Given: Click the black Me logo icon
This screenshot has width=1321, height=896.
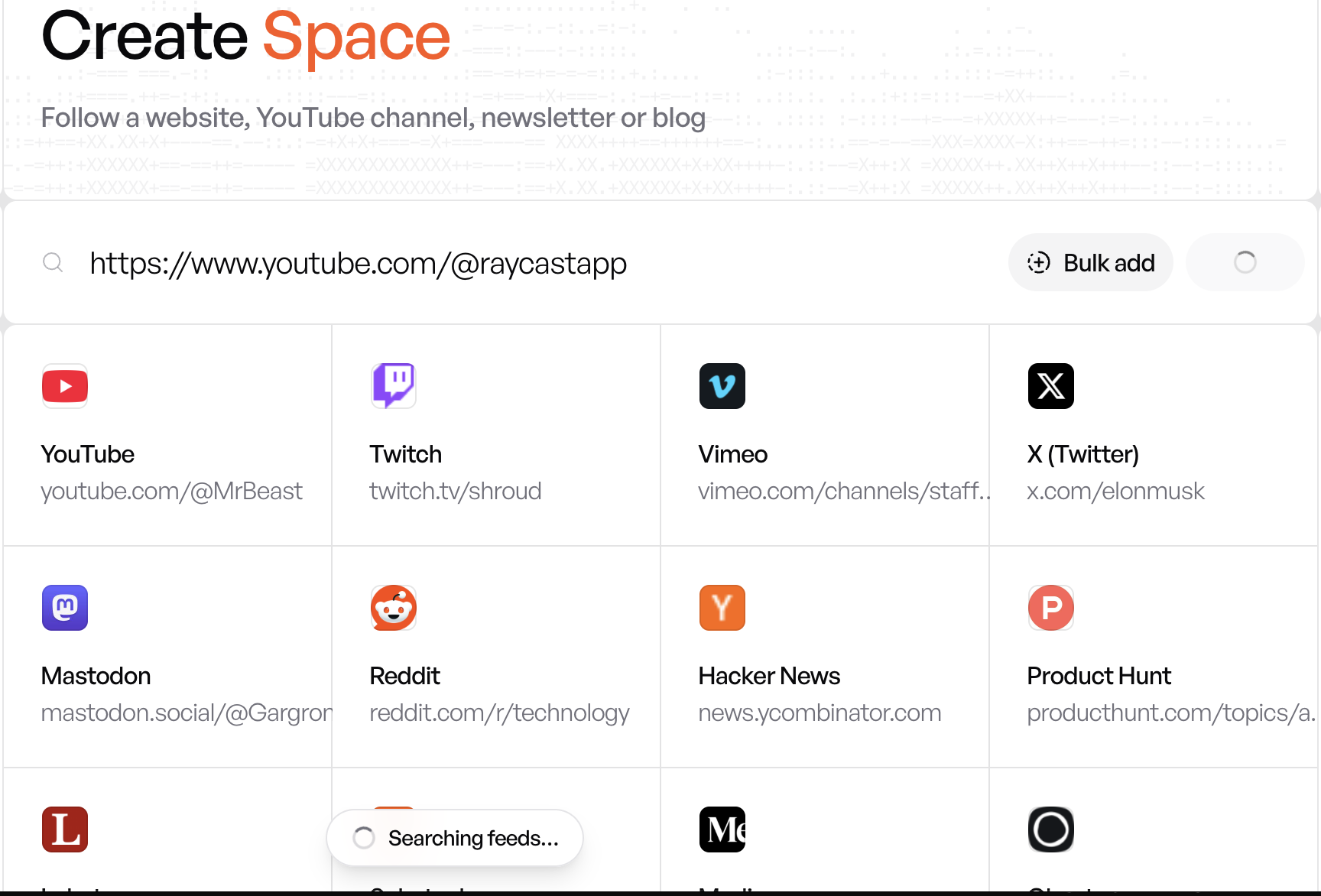Looking at the screenshot, I should (722, 829).
